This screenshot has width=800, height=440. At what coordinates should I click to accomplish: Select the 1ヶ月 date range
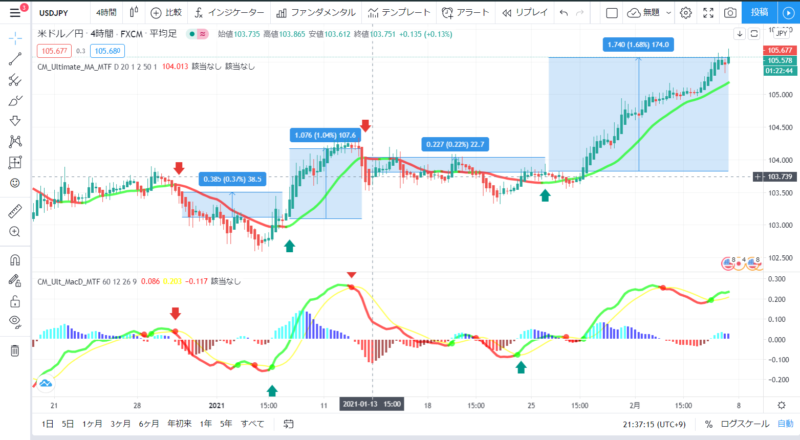point(92,424)
